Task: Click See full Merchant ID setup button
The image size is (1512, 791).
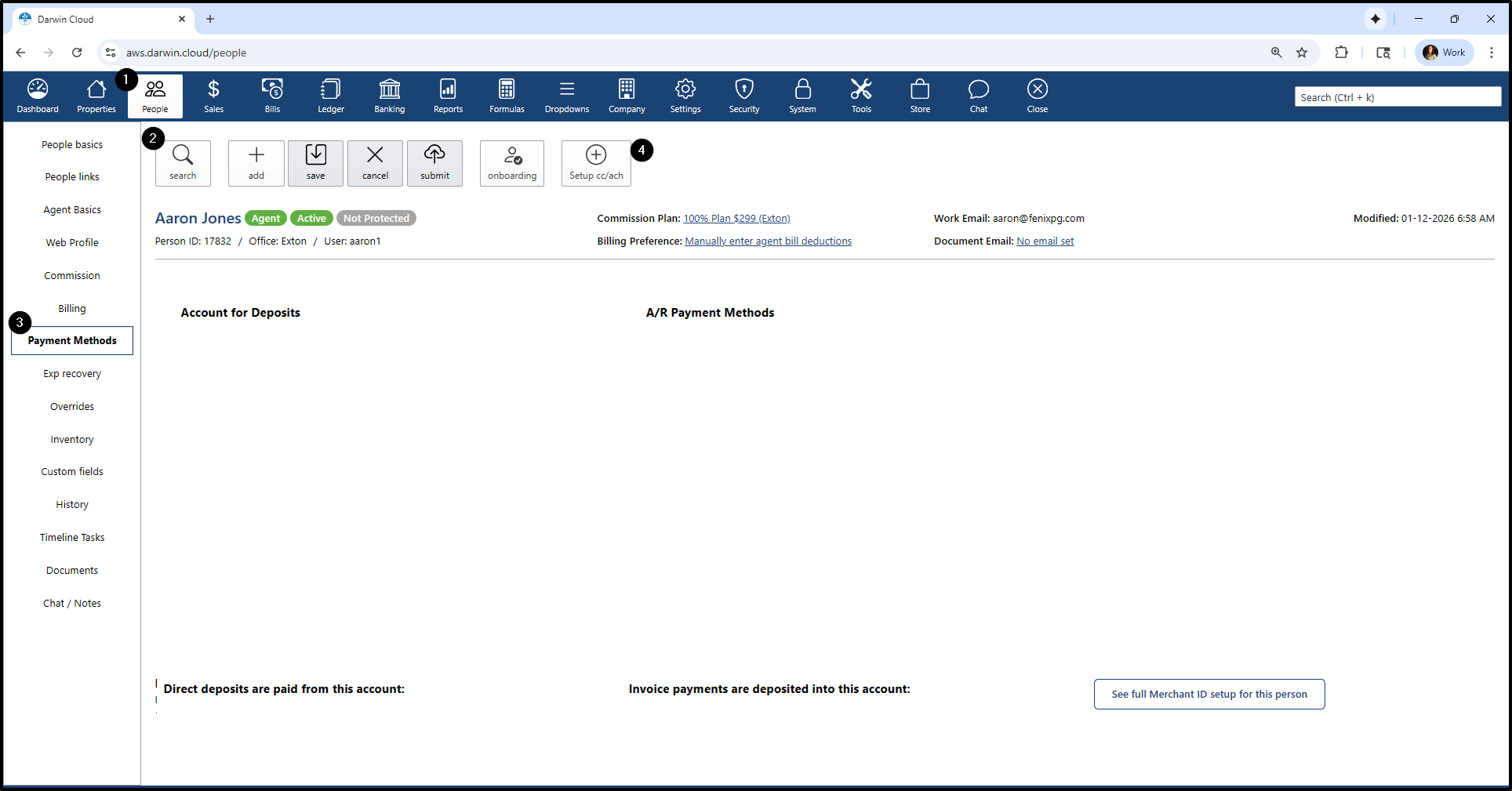Action: pos(1209,694)
